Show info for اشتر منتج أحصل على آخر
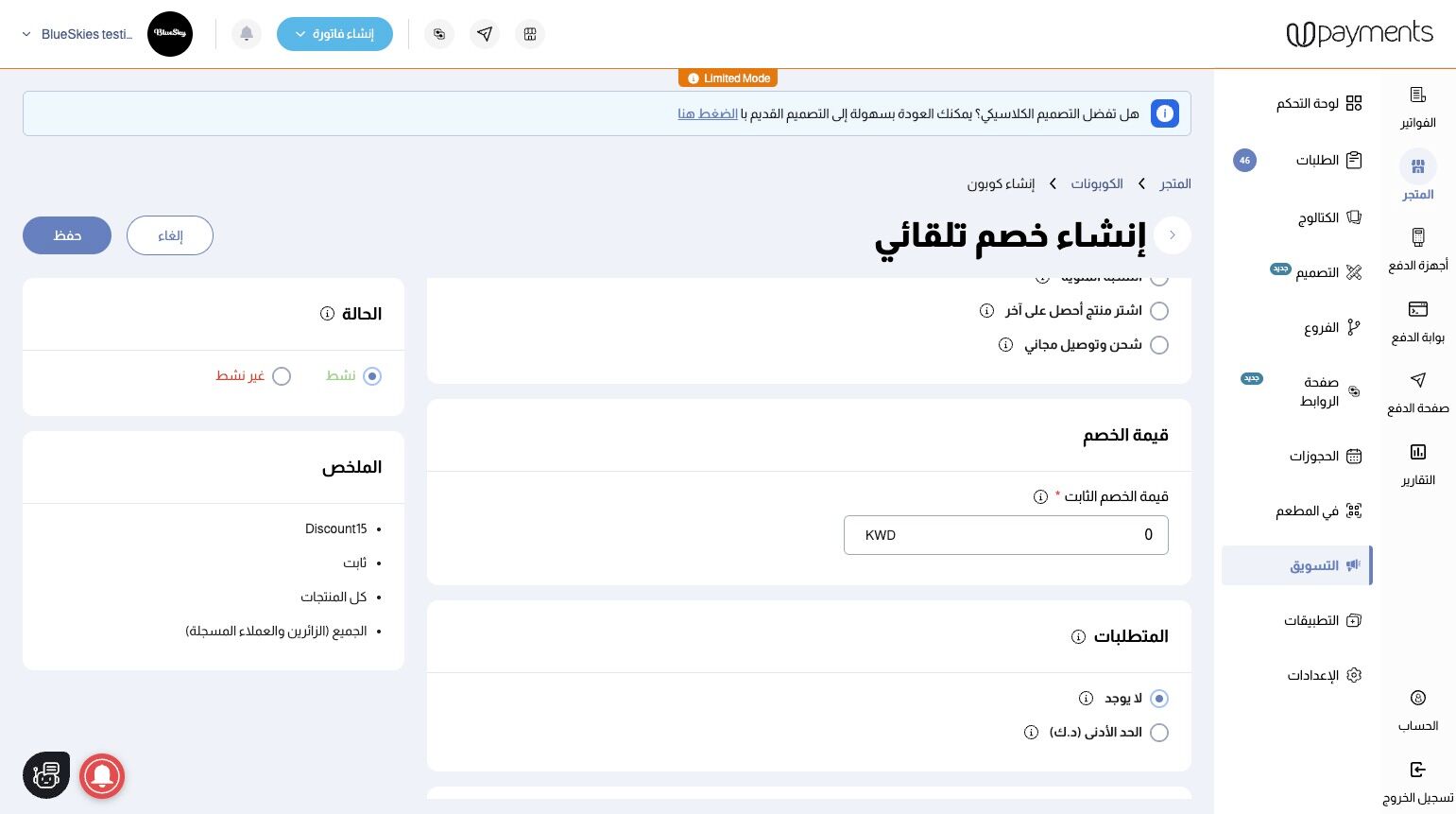Viewport: 1456px width, 814px height. pos(986,310)
